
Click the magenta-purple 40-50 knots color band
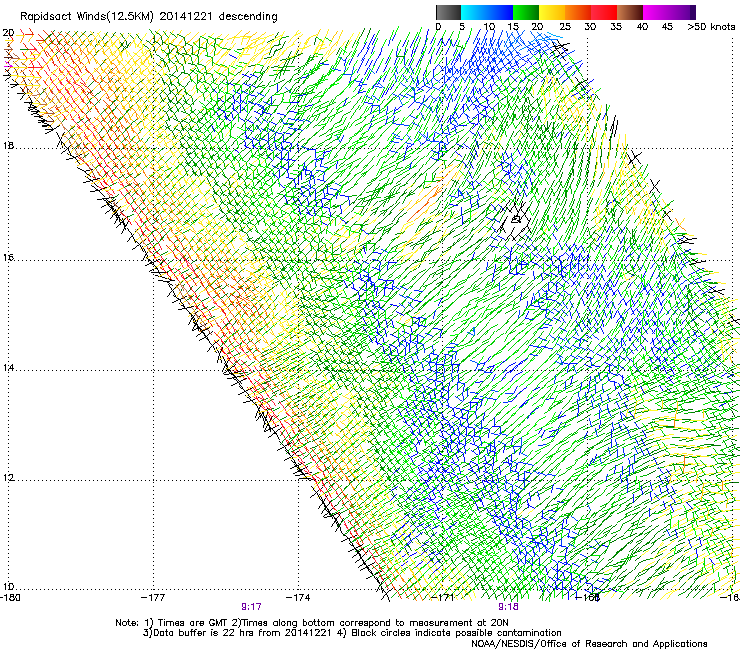(x=669, y=12)
